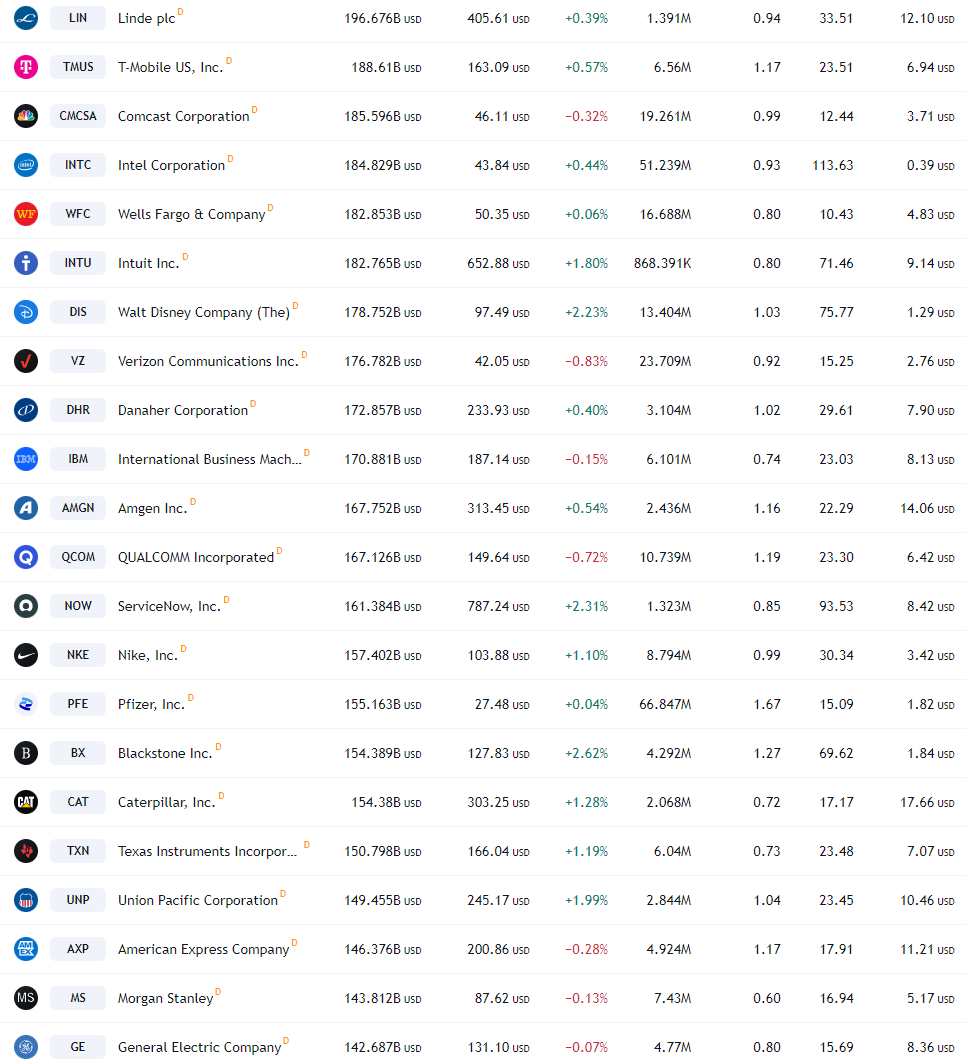966x1063 pixels.
Task: Click the Pfizer logo icon
Action: point(26,704)
